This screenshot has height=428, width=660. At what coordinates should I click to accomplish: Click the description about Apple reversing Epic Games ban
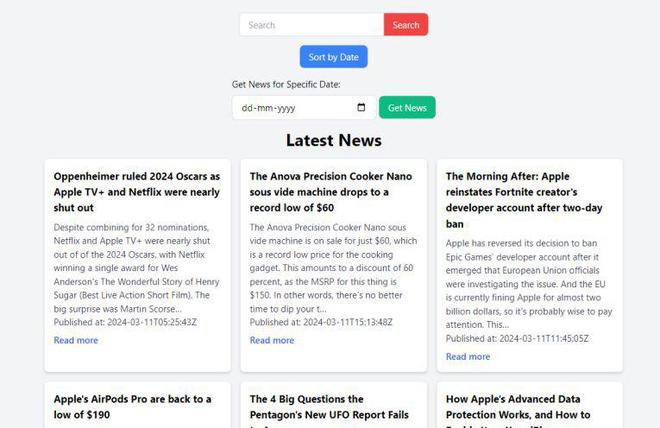(x=529, y=284)
